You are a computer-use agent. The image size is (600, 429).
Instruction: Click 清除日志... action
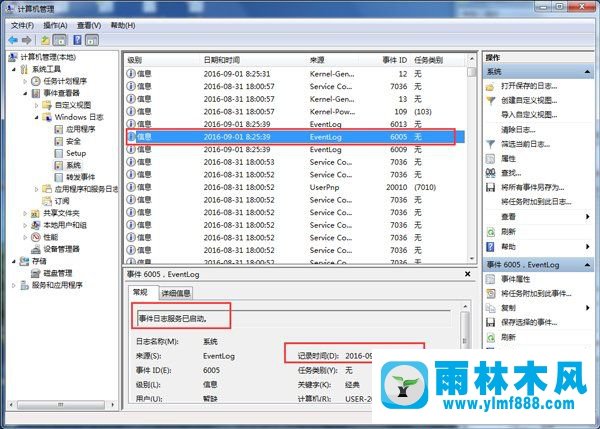518,130
